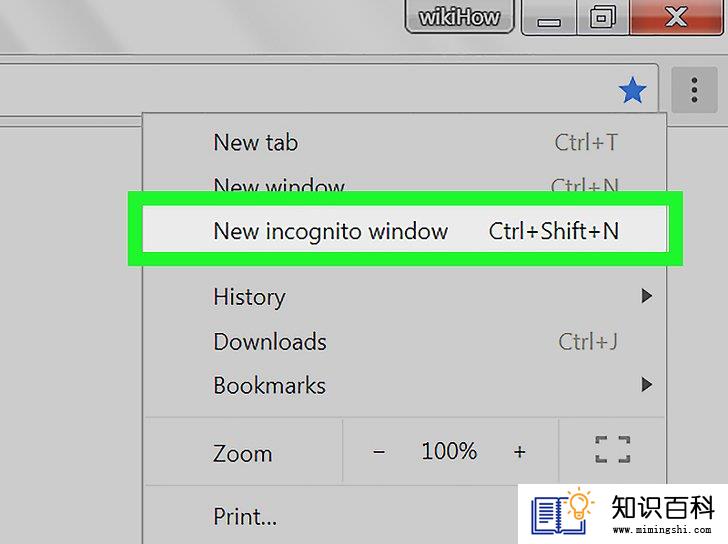Increase zoom with the plus button
The height and width of the screenshot is (544, 728).
pos(520,451)
